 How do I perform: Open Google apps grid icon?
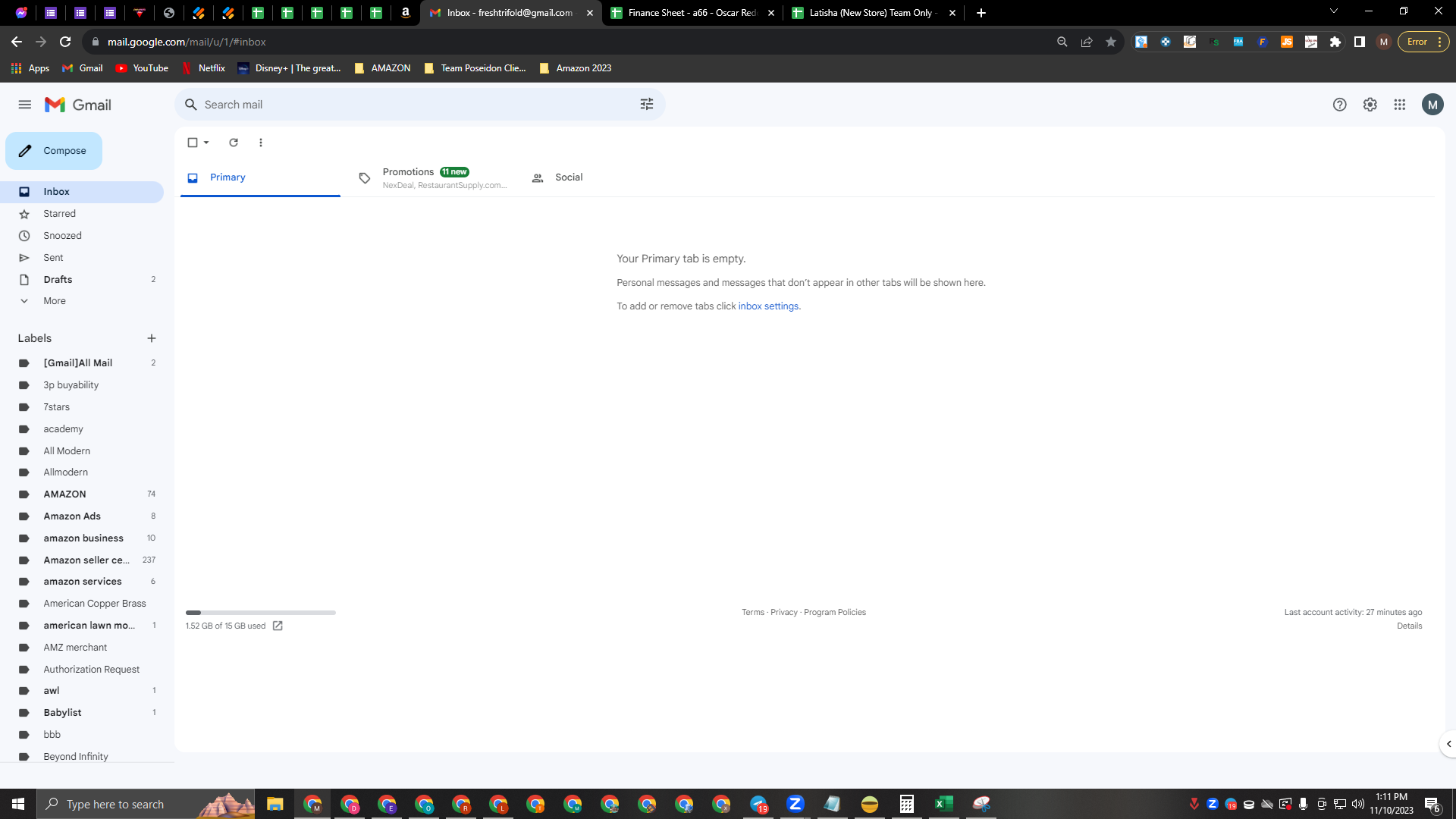[x=1400, y=105]
